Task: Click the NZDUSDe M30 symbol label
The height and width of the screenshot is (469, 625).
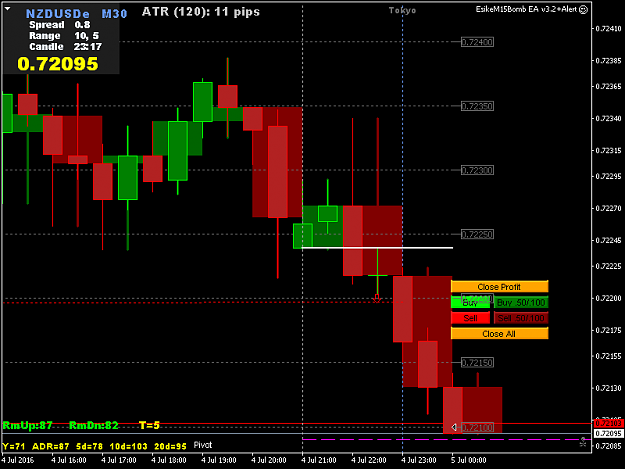Action: point(76,14)
